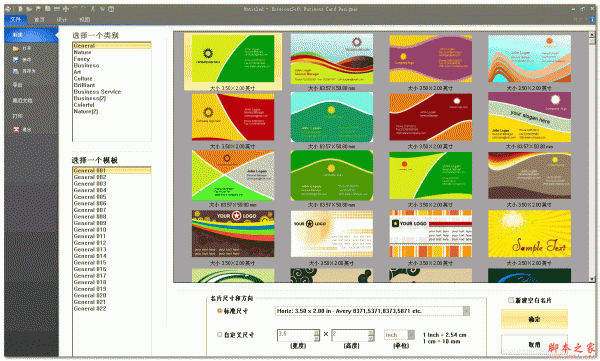The width and height of the screenshot is (600, 361).
Task: Pick the brown and red wavy card thumbnail
Action: pyautogui.click(x=529, y=175)
